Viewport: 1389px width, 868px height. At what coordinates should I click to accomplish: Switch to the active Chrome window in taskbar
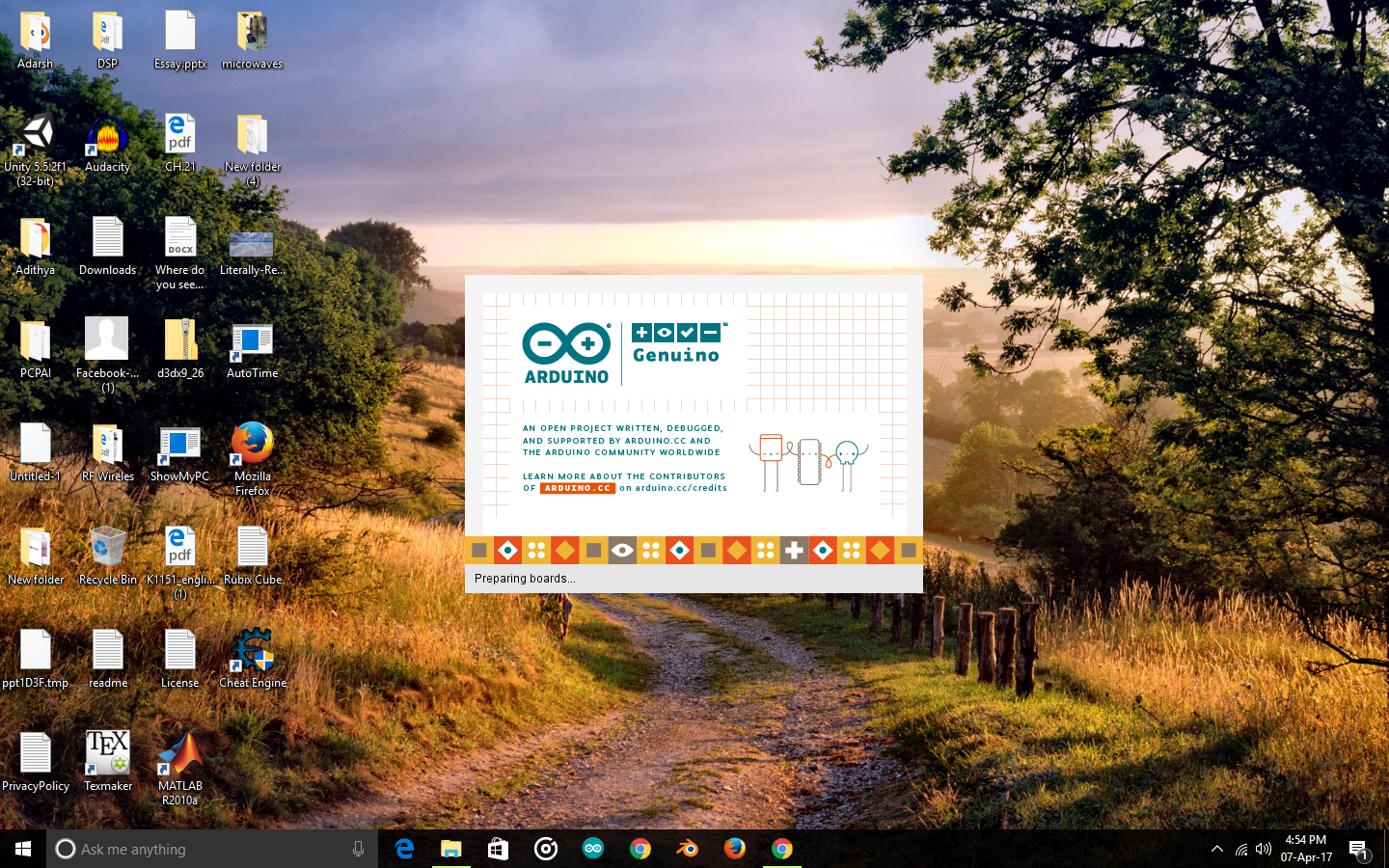tap(782, 849)
